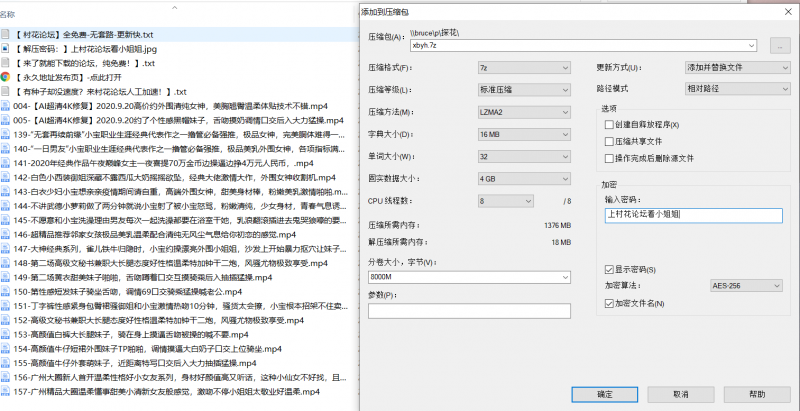800x411 pixels.
Task: Click the icon of the first .txt file
Action: pyautogui.click(x=5, y=34)
